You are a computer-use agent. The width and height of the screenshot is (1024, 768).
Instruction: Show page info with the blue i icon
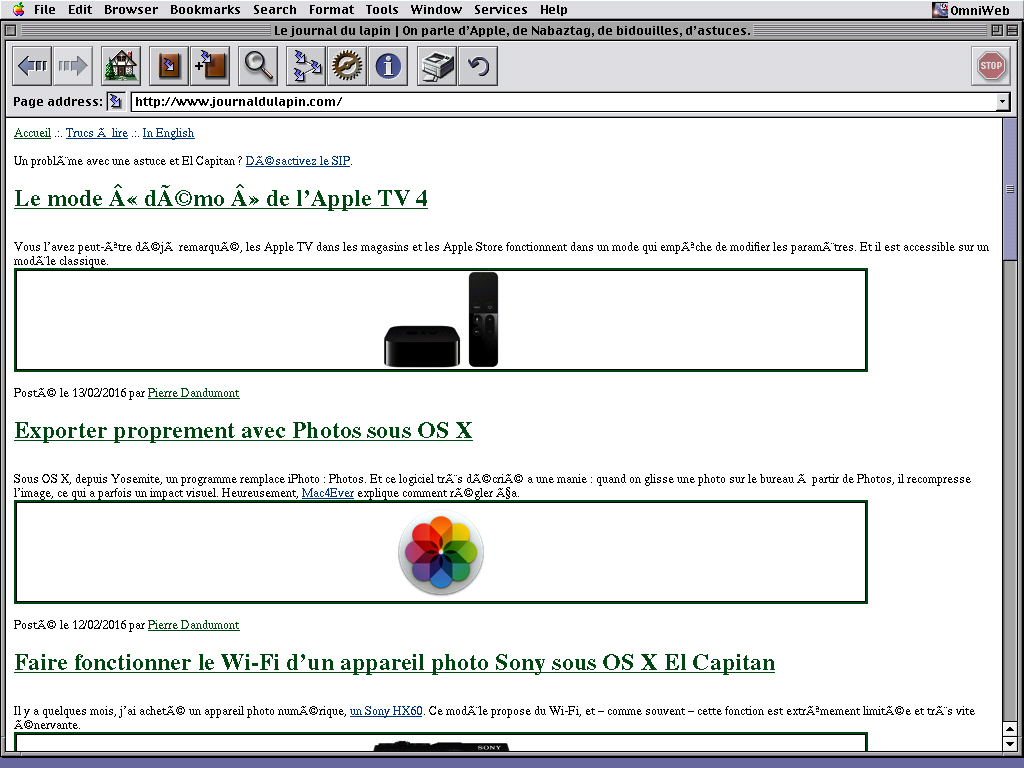click(388, 66)
